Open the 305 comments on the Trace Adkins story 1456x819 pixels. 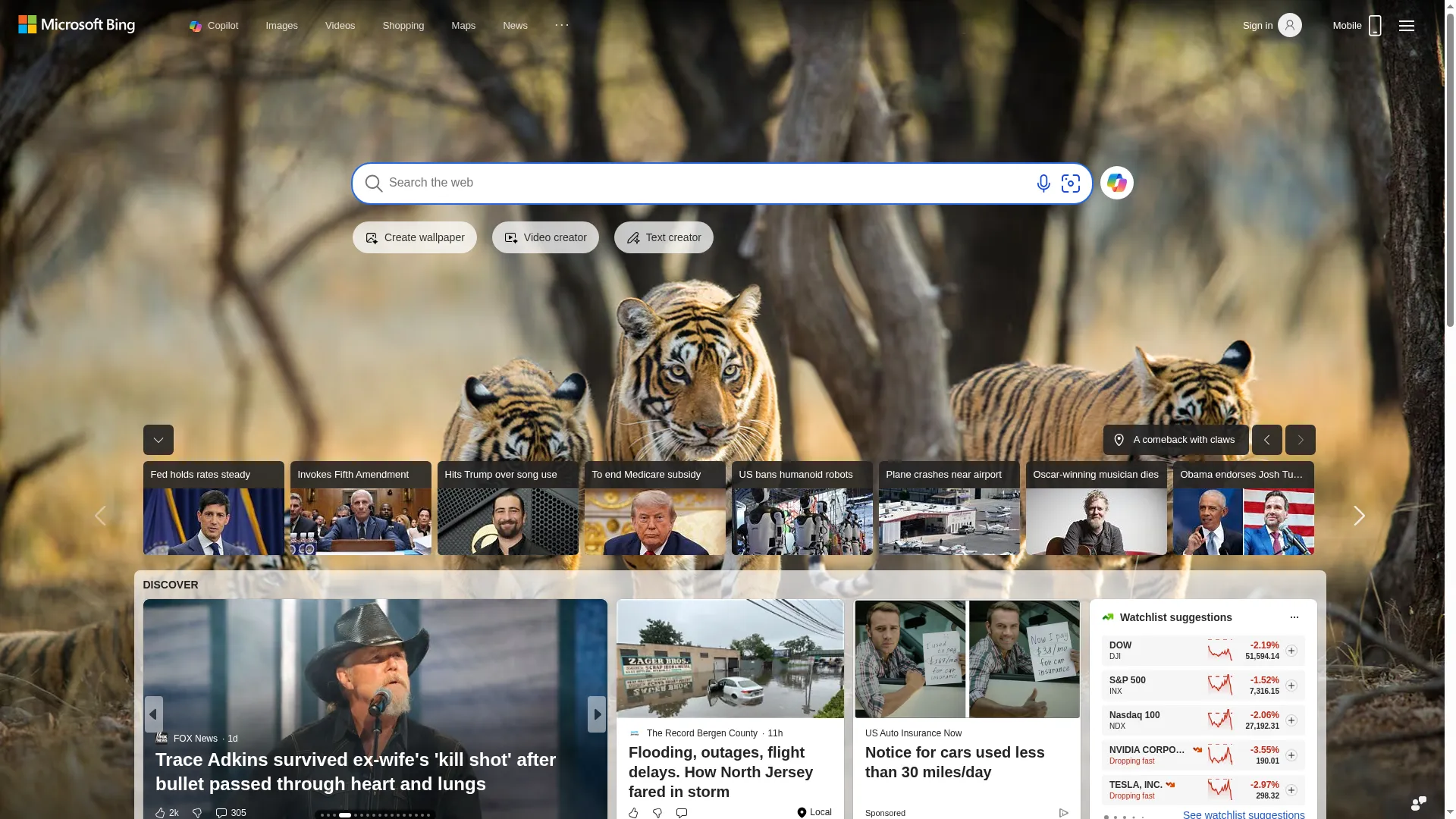click(231, 813)
